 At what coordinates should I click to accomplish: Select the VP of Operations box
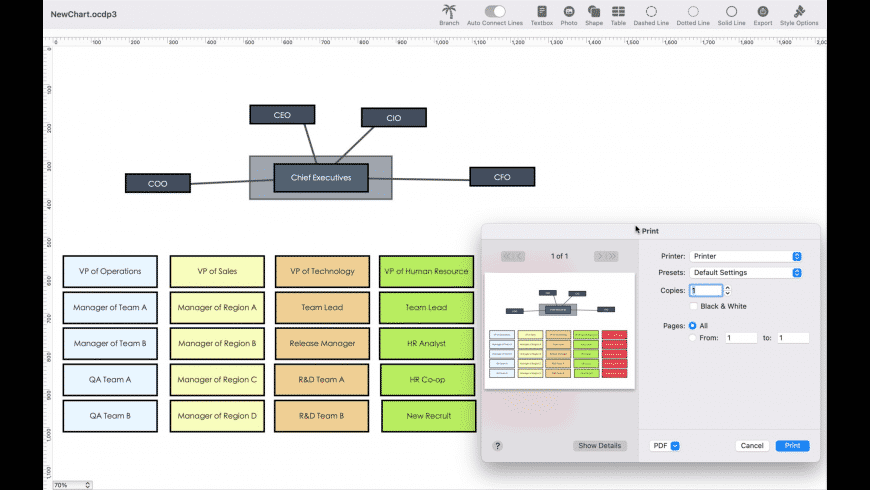coord(110,271)
